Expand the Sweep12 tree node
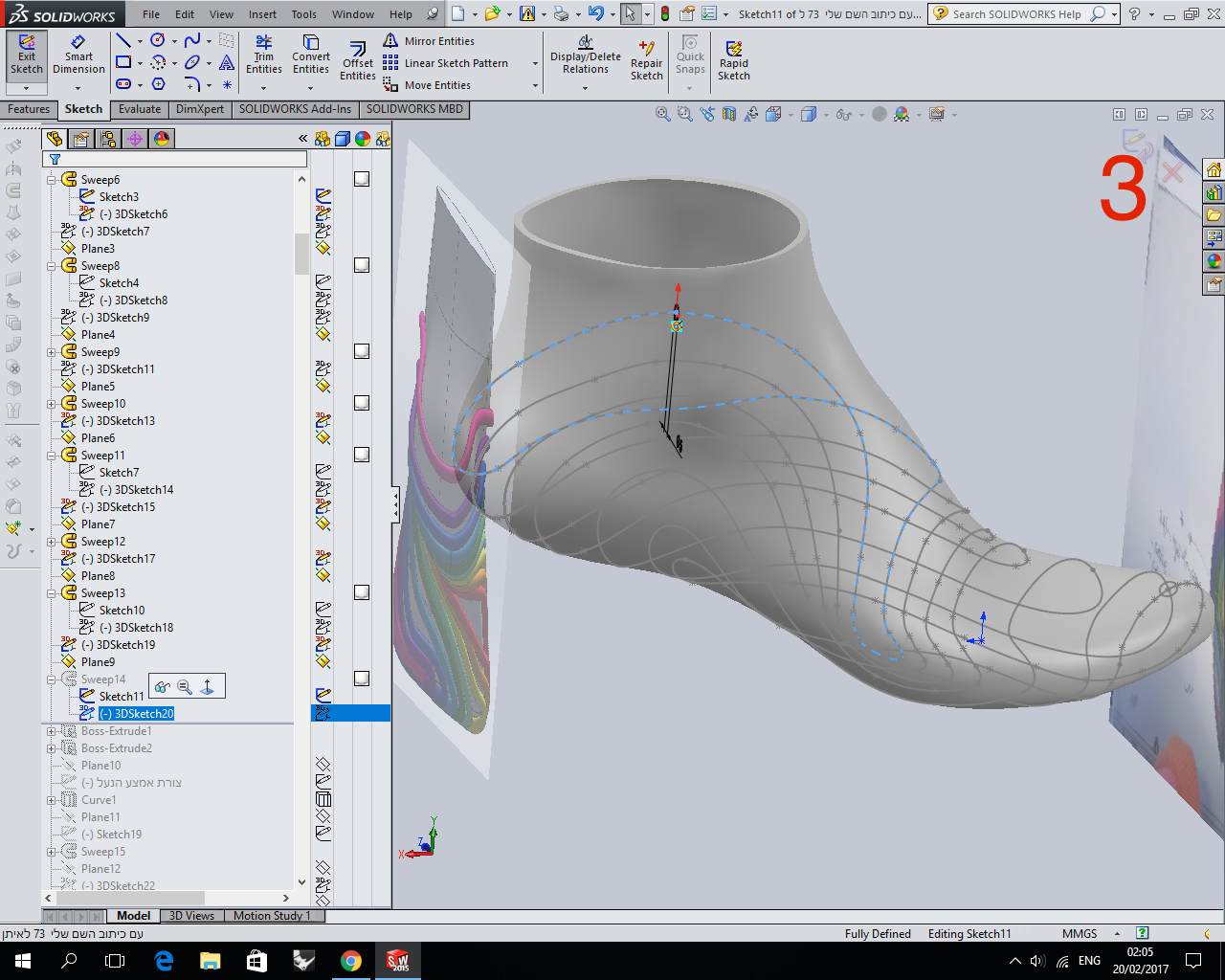The height and width of the screenshot is (980, 1225). pyautogui.click(x=52, y=542)
